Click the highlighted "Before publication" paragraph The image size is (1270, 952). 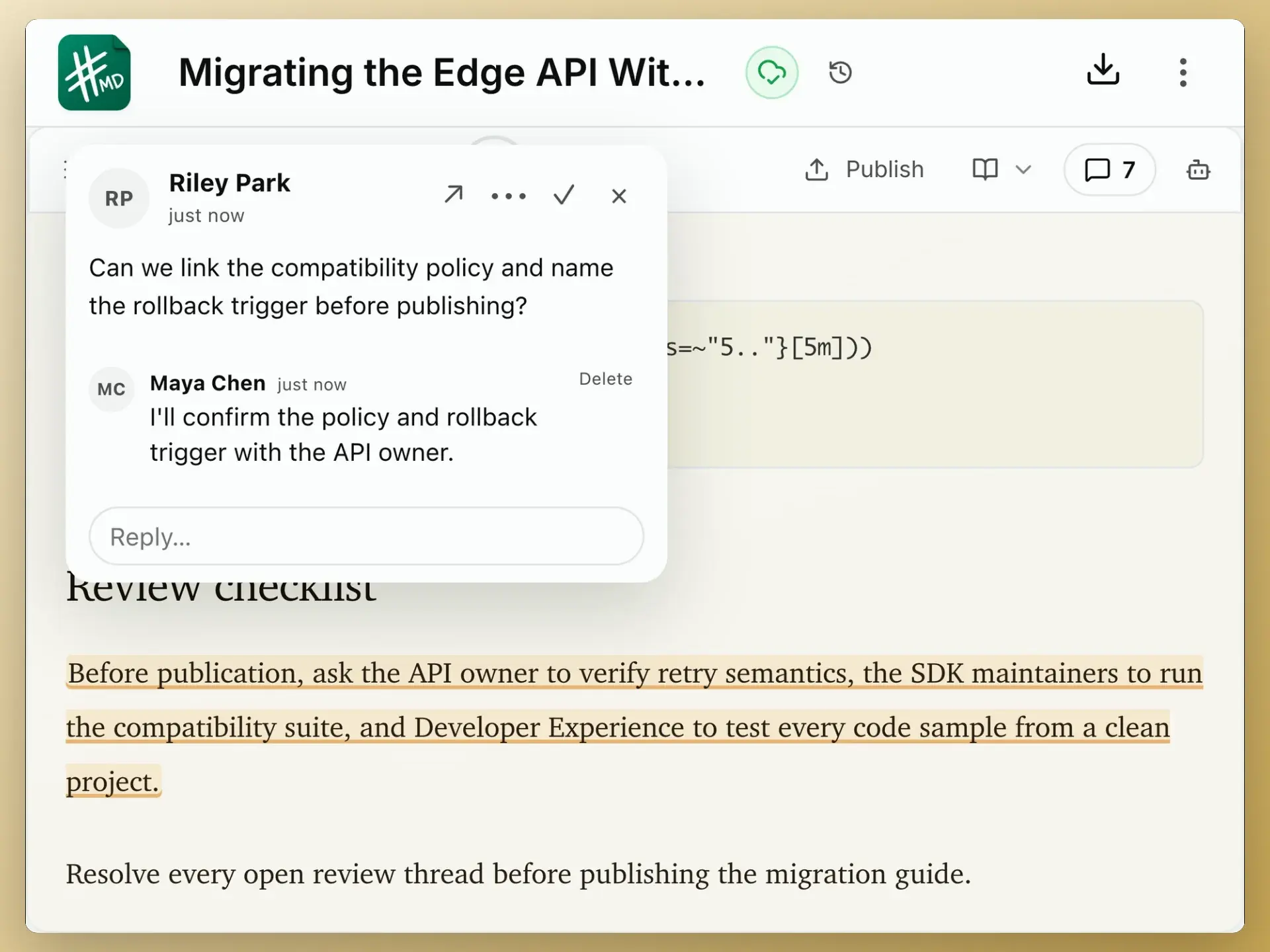[x=634, y=727]
